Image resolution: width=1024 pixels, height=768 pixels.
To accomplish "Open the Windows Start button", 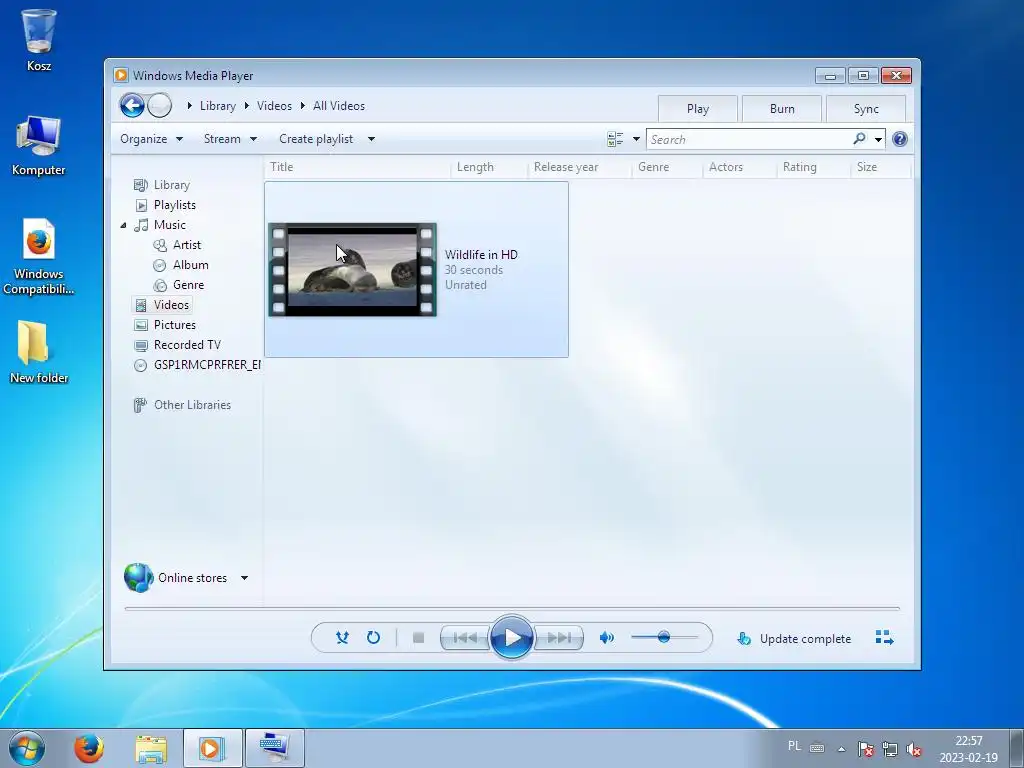I will pos(27,748).
